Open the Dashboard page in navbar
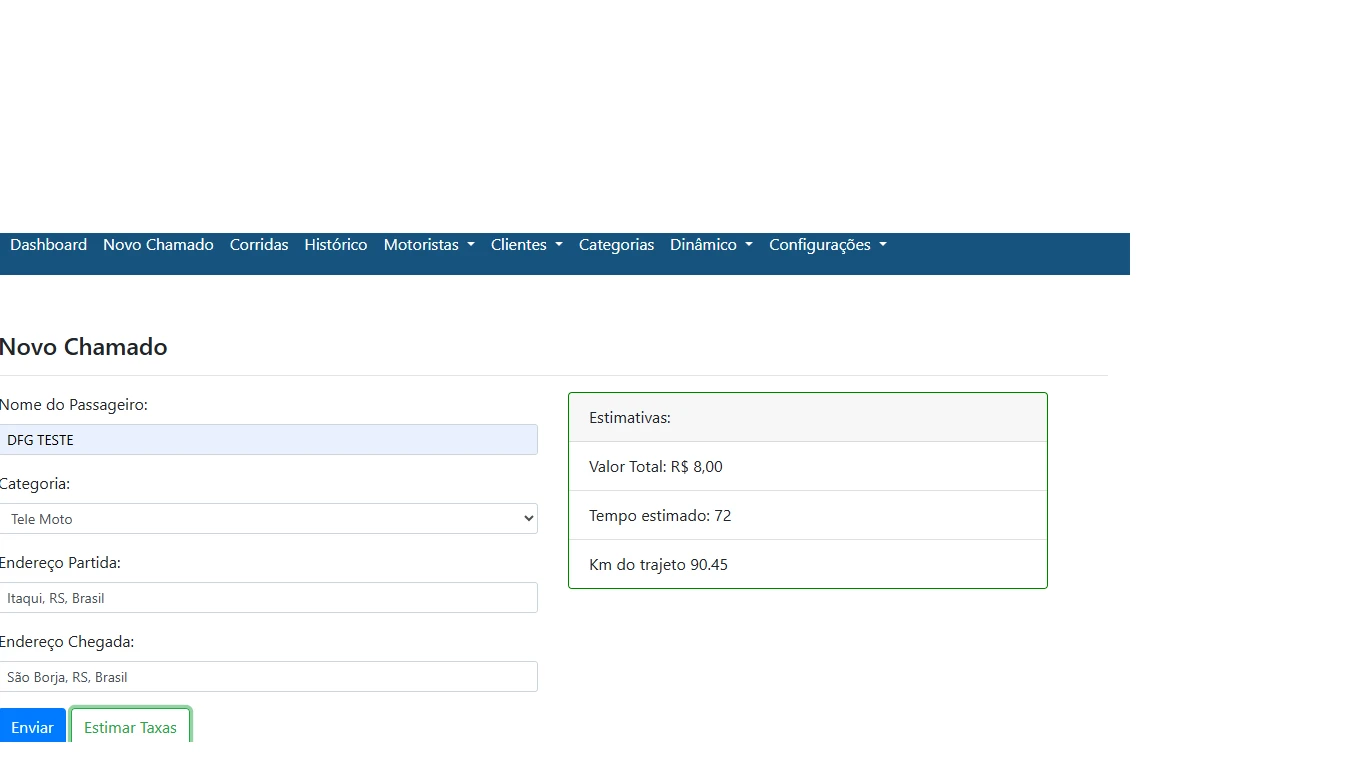This screenshot has width=1366, height=768. 48,245
